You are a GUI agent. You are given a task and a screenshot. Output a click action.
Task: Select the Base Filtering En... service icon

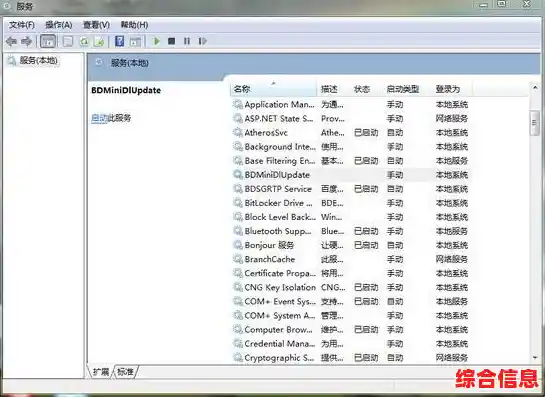click(x=238, y=161)
